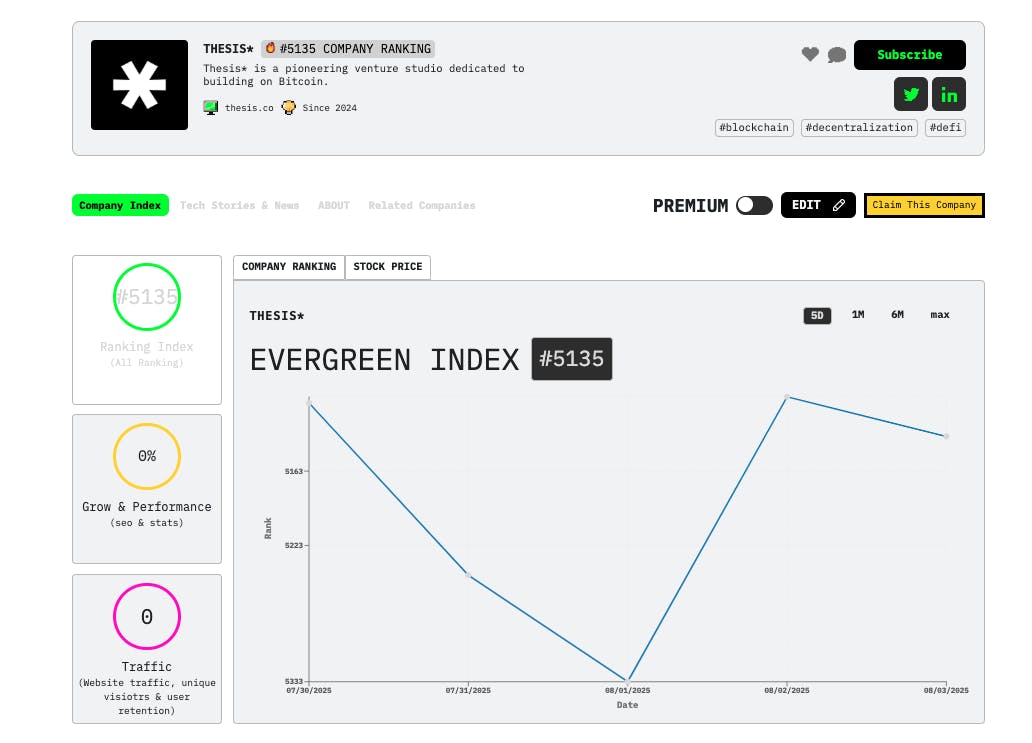Image resolution: width=1032 pixels, height=743 pixels.
Task: Show max chart time range
Action: point(940,315)
